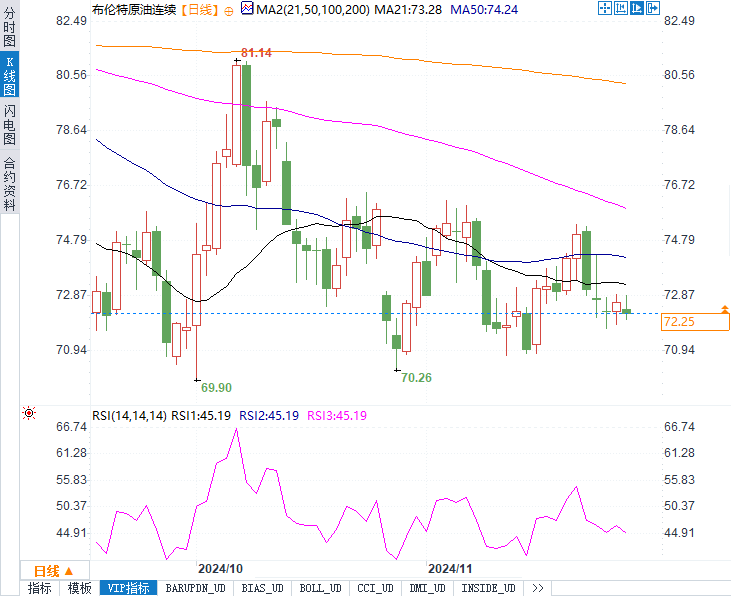Select the VIP指标 tab
Viewport: 731px width, 596px height.
tap(129, 588)
